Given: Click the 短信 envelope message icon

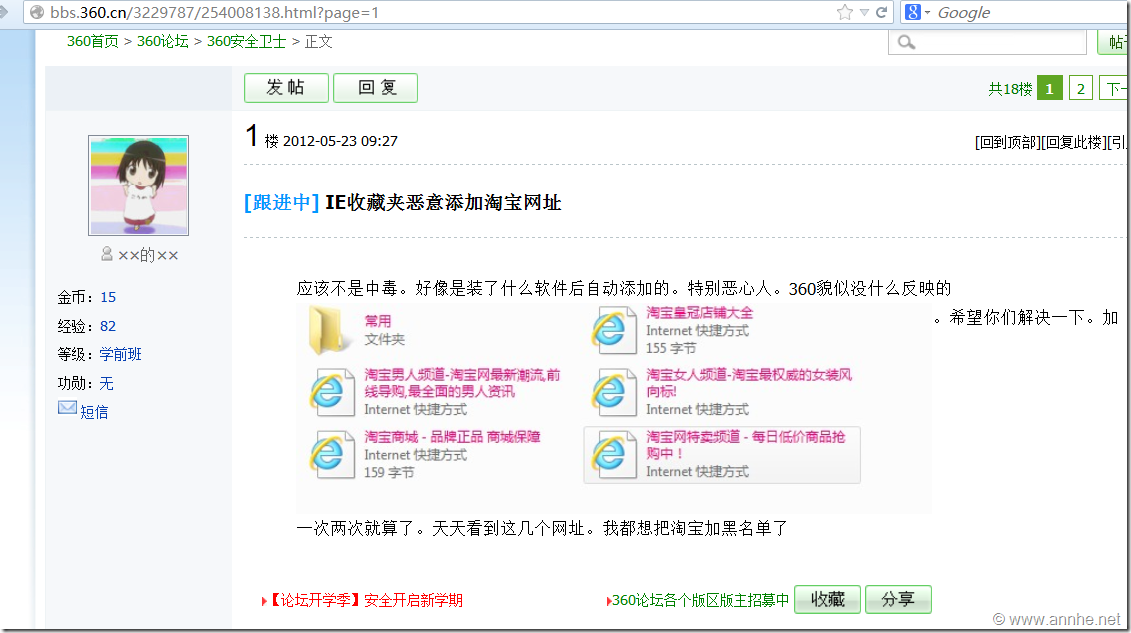Looking at the screenshot, I should point(67,409).
